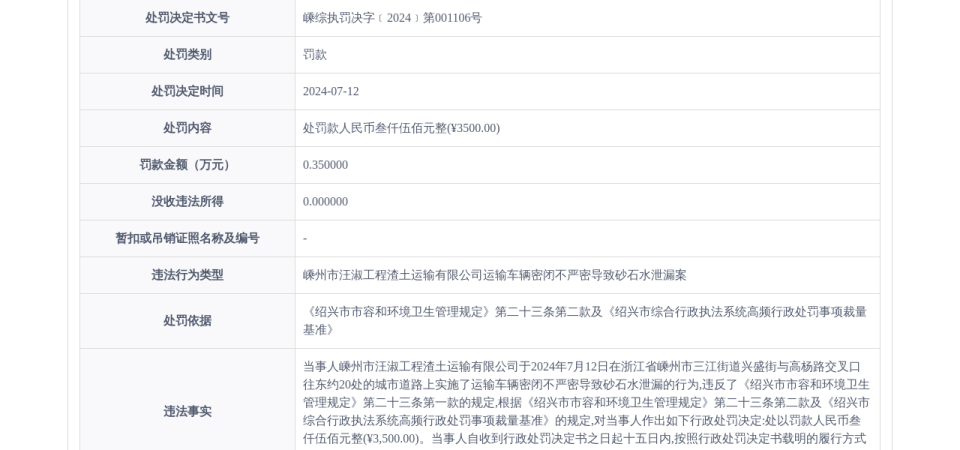Select the fine amount 0.350000
This screenshot has height=450, width=960.
[x=326, y=165]
